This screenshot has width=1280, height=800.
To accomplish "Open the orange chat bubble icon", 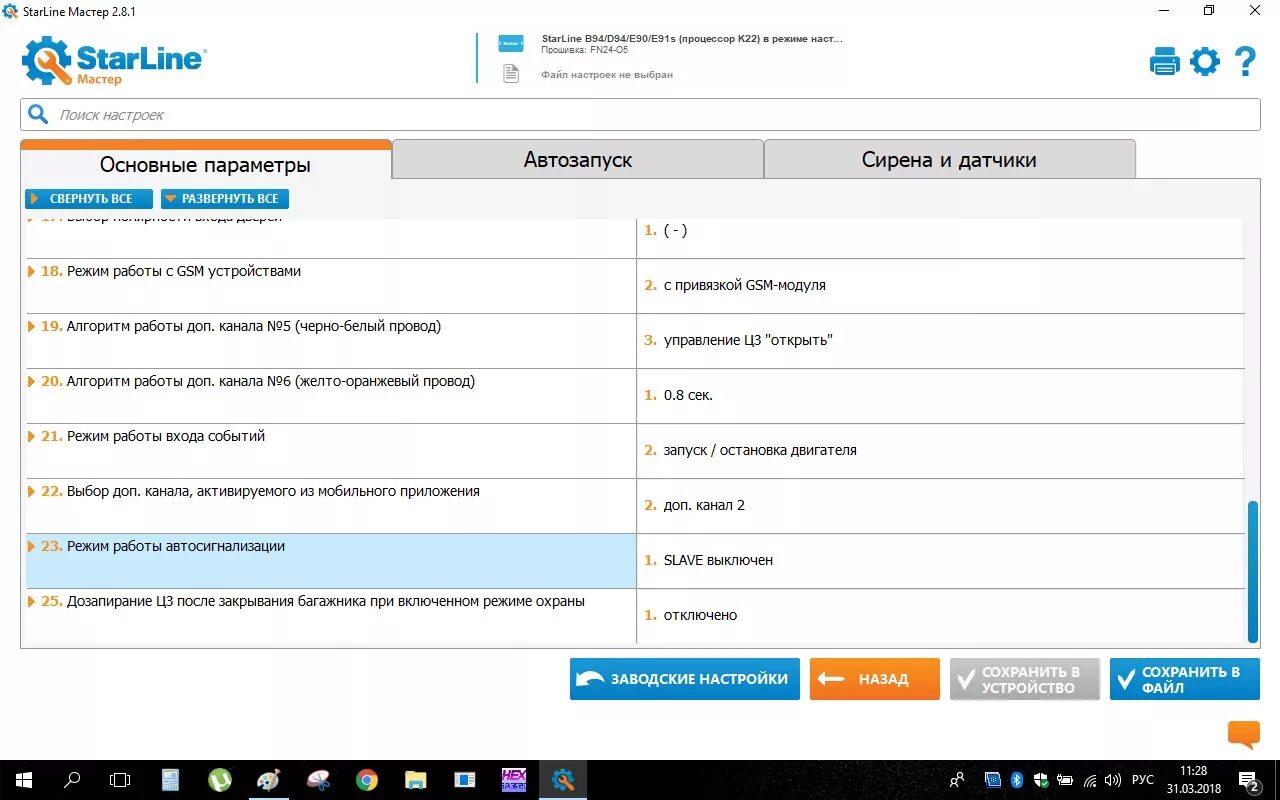I will pos(1244,735).
